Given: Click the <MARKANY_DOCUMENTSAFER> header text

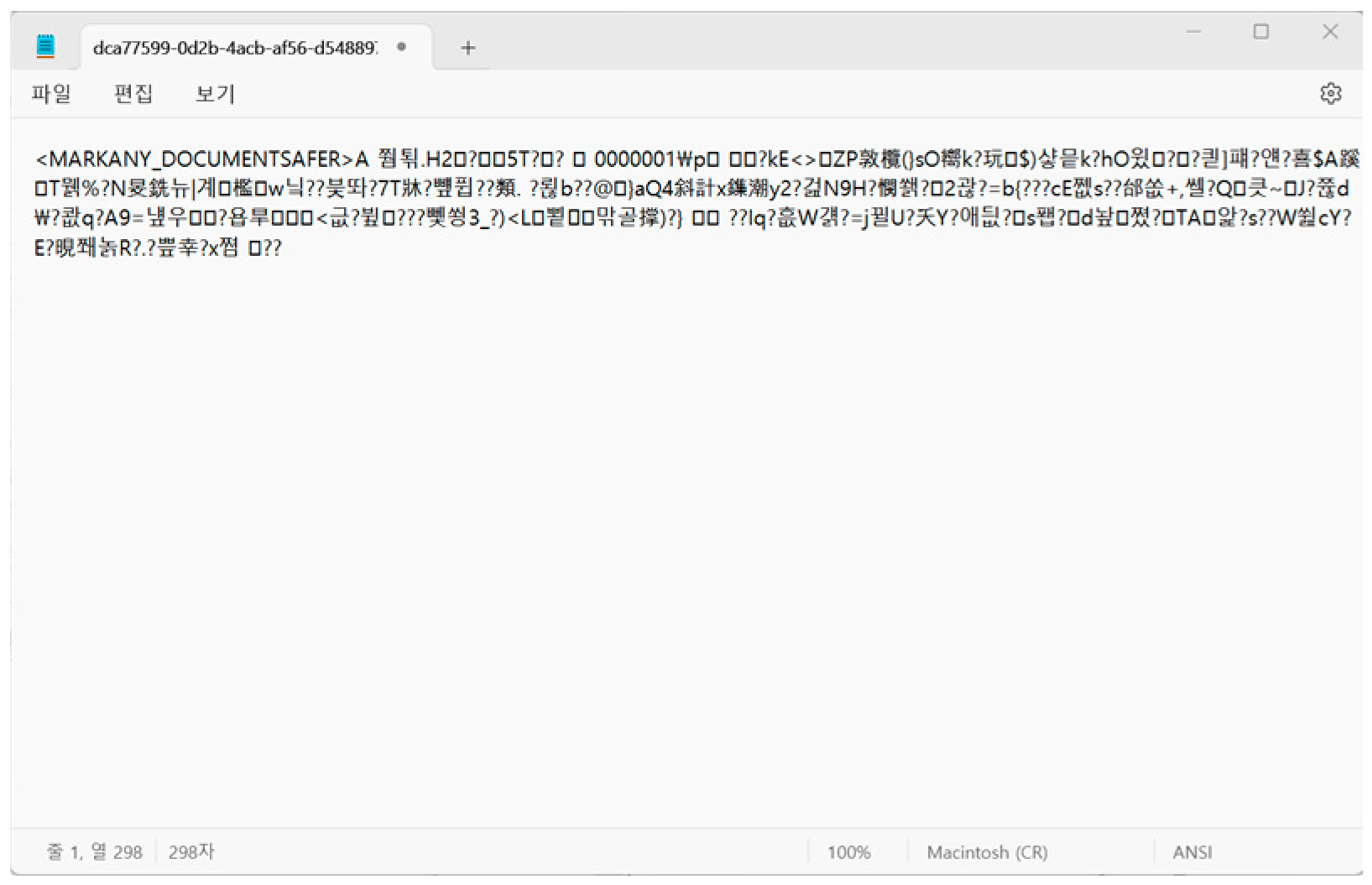Looking at the screenshot, I should click(x=195, y=159).
